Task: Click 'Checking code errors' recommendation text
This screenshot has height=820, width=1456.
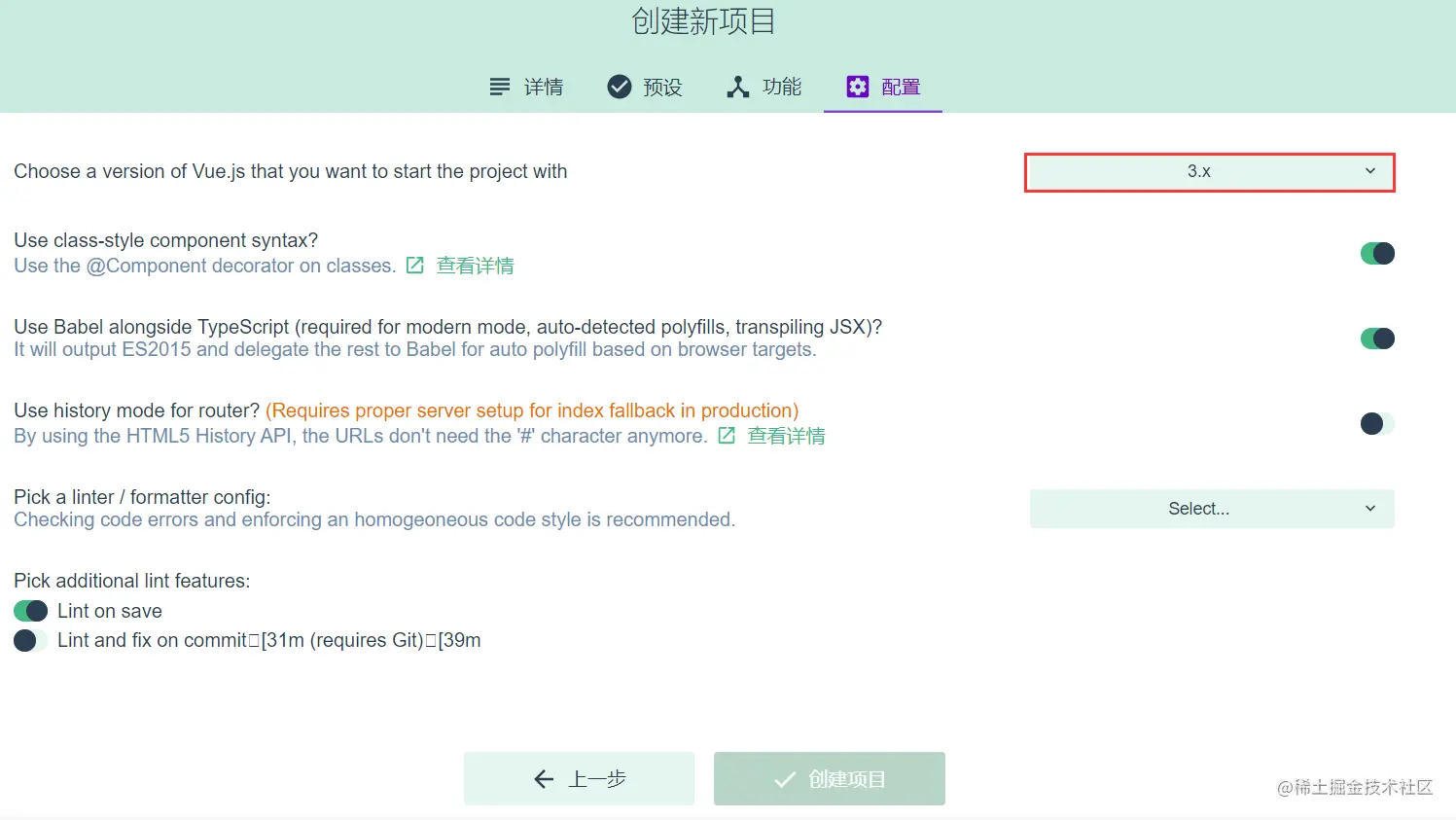Action: 374,519
